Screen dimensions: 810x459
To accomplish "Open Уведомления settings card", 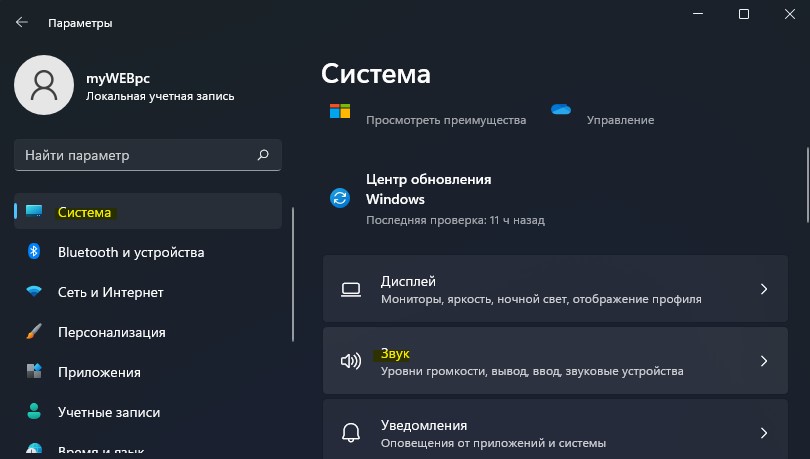I will tap(555, 430).
